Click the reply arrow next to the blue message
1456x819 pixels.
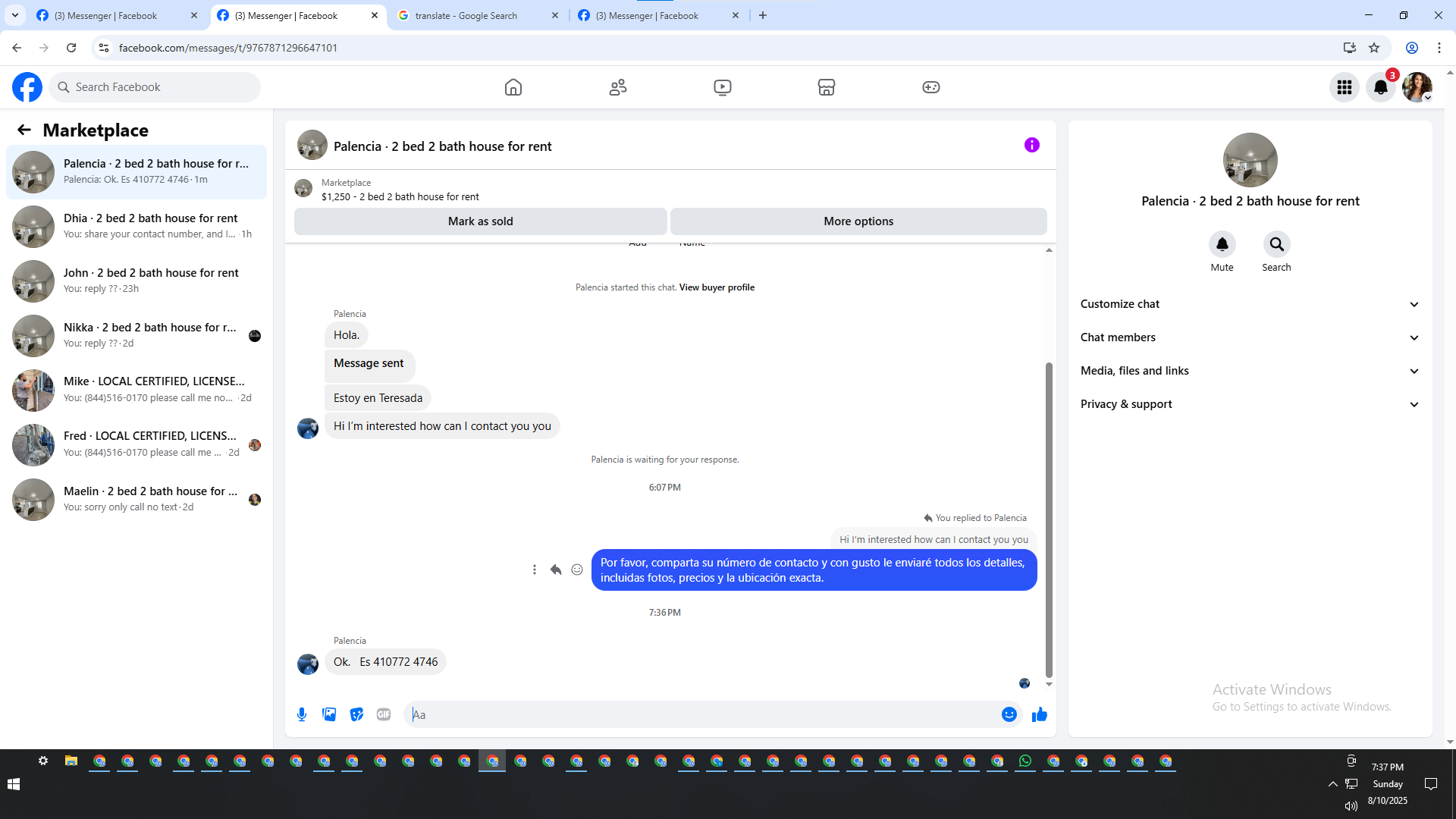(x=556, y=570)
